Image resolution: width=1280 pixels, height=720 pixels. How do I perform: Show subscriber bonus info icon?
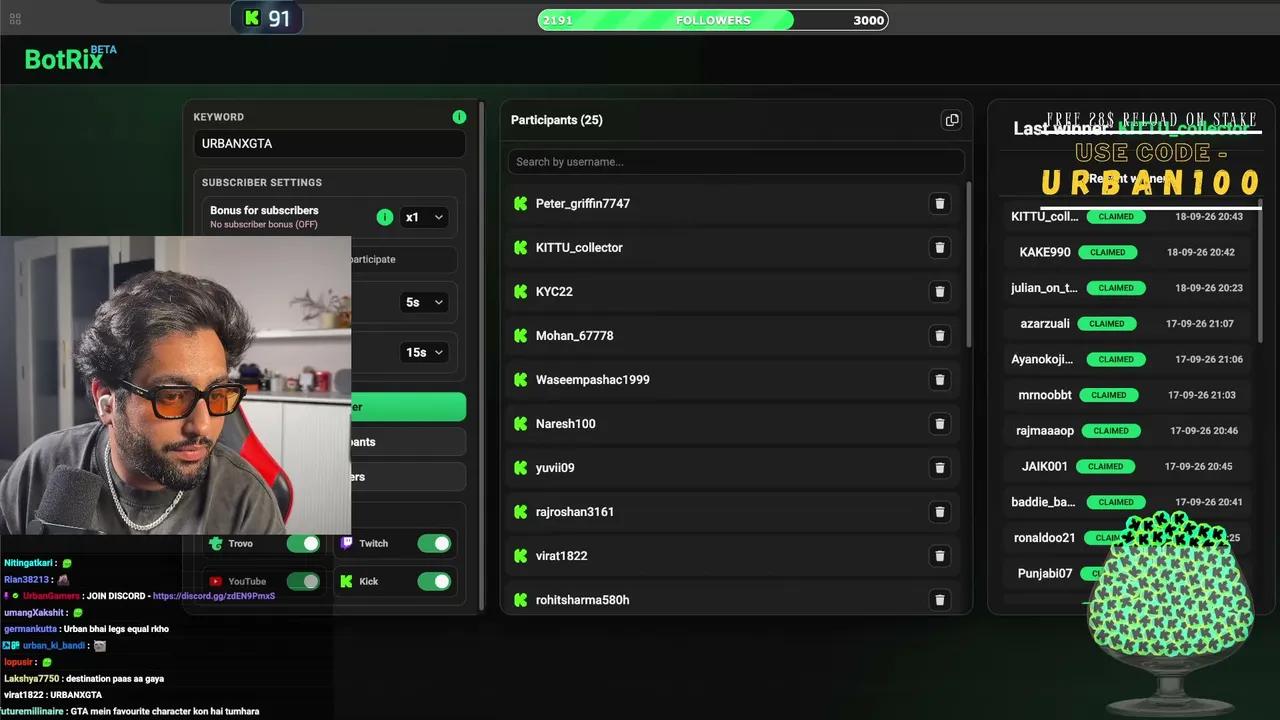pos(384,217)
